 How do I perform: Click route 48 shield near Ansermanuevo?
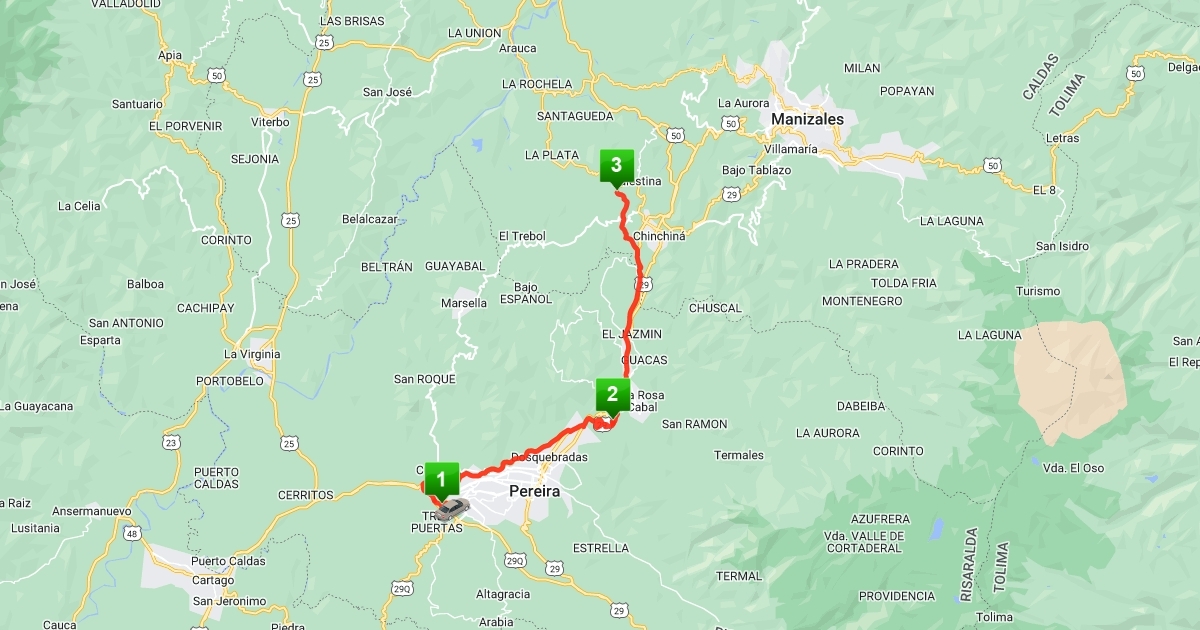tap(132, 534)
